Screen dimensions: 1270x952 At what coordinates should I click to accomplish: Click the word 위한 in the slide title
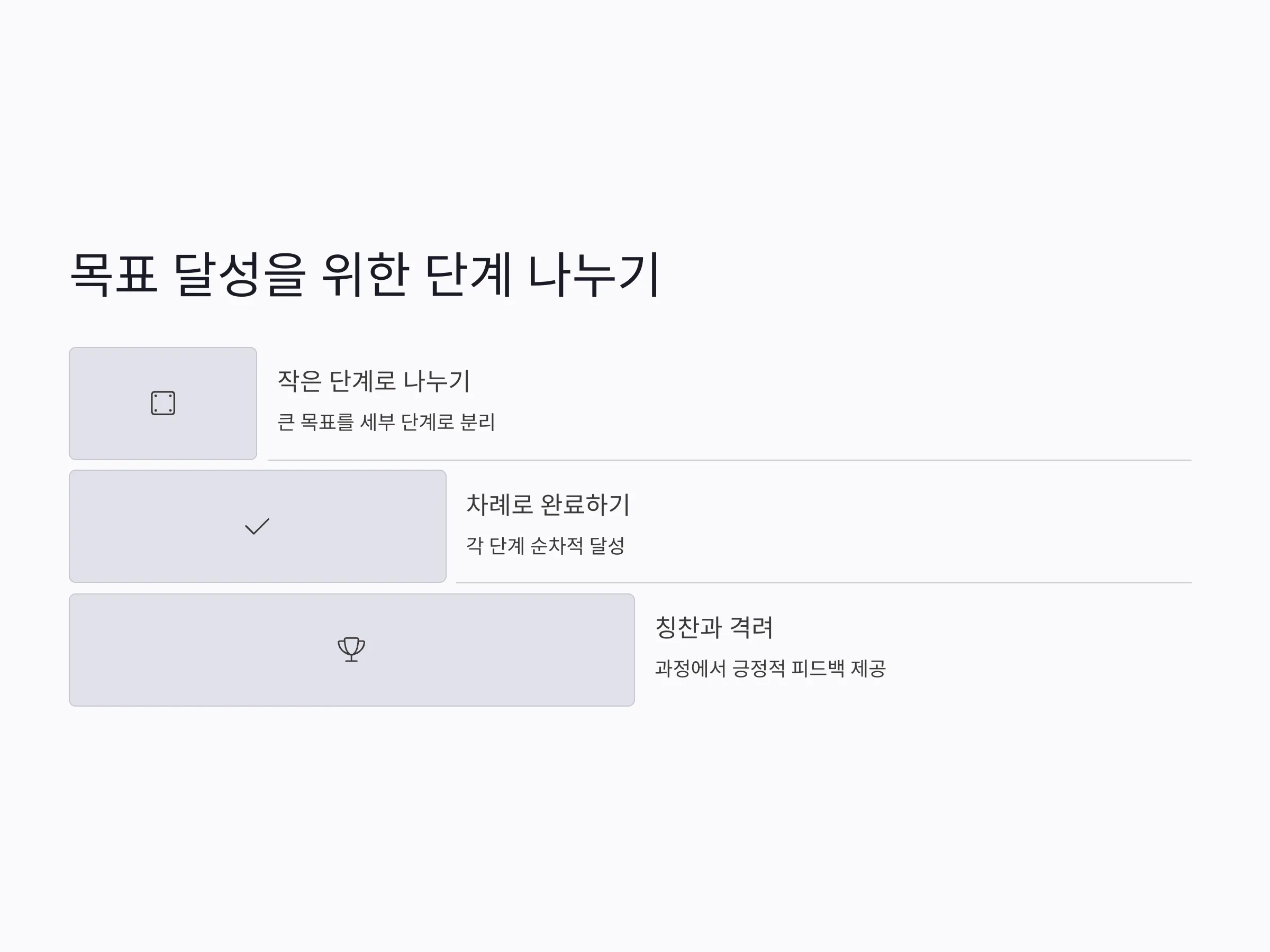(366, 275)
